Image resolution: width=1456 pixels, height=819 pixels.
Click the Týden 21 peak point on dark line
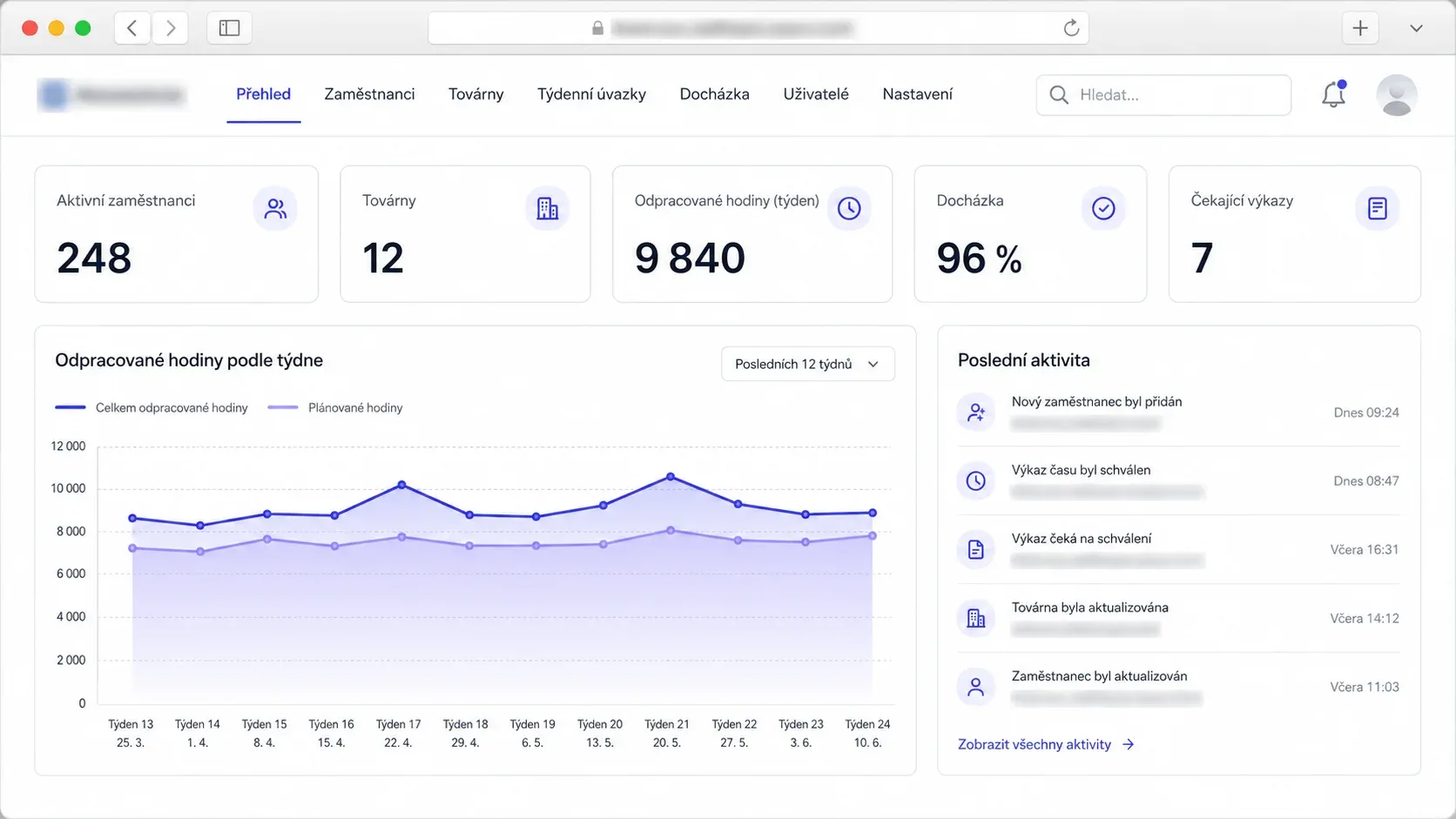(x=671, y=476)
